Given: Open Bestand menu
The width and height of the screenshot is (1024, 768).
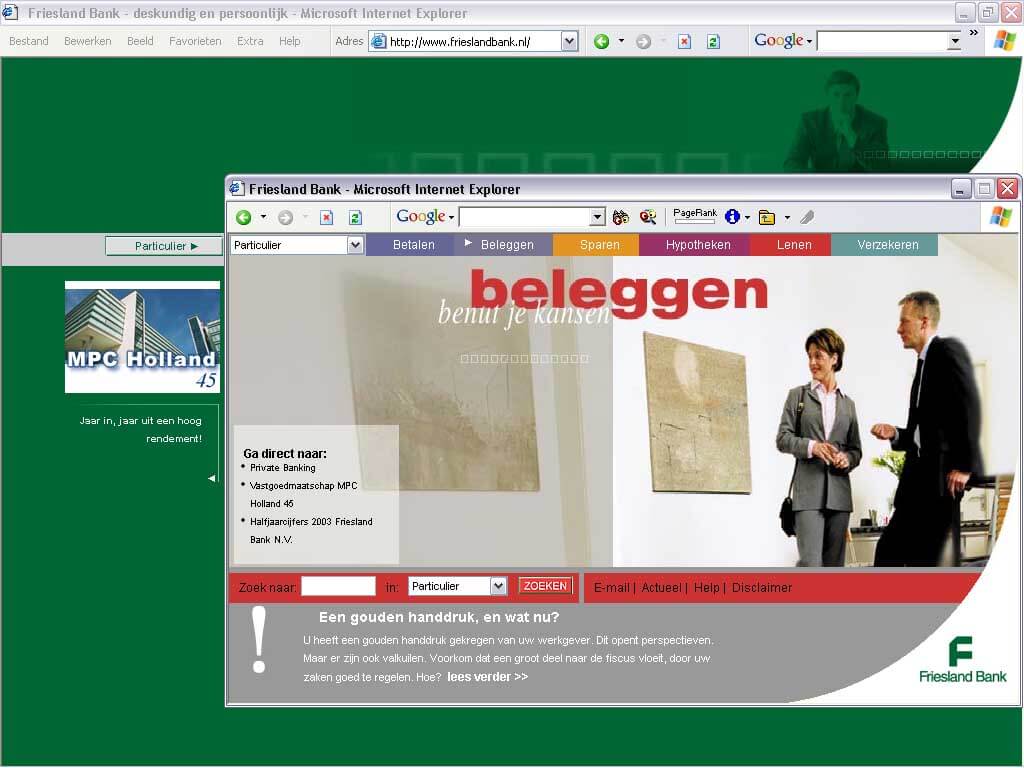Looking at the screenshot, I should coord(29,41).
